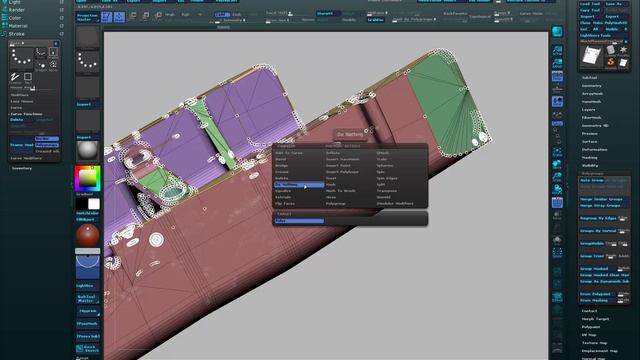Screen dimensions: 640x360
Task: Choose QMesh in ZModeler polygon actions
Action: tap(383, 153)
